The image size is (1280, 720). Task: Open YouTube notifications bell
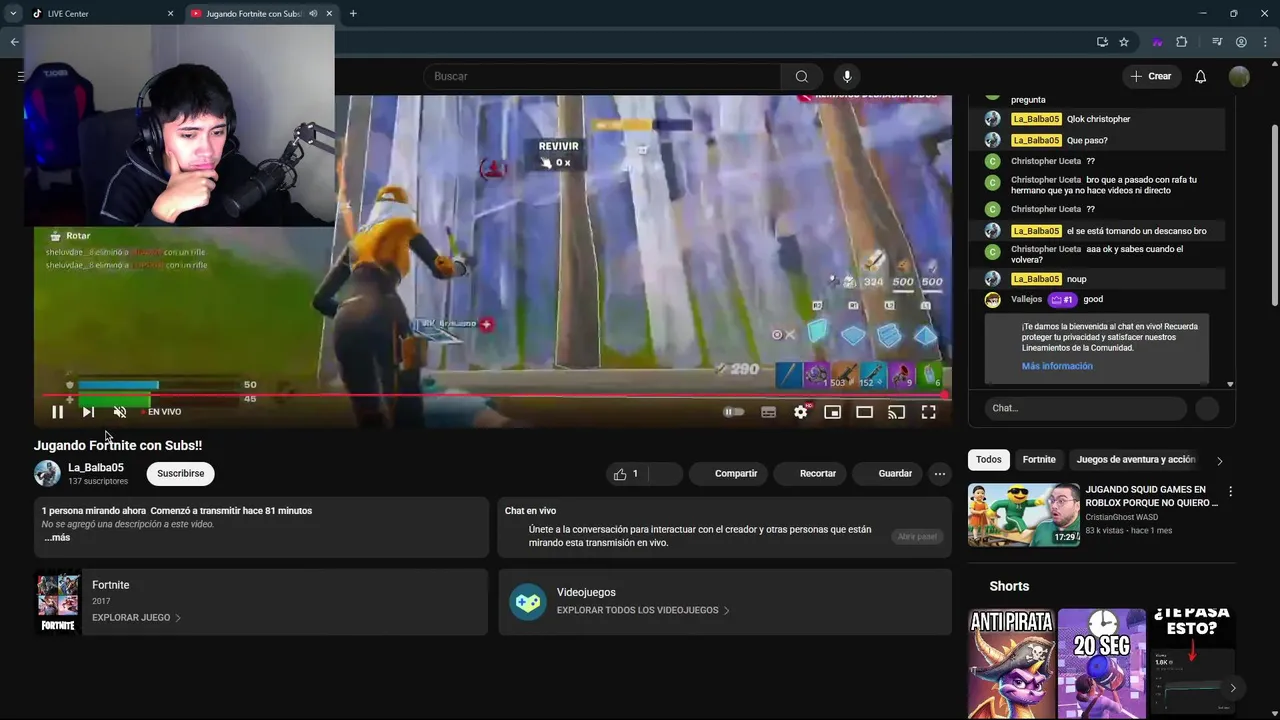[1201, 77]
